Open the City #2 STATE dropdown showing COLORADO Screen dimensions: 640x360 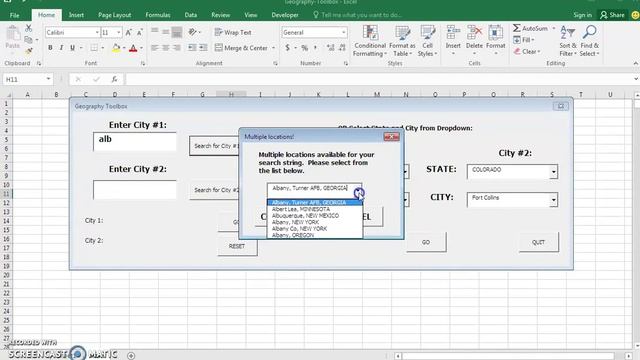point(553,172)
